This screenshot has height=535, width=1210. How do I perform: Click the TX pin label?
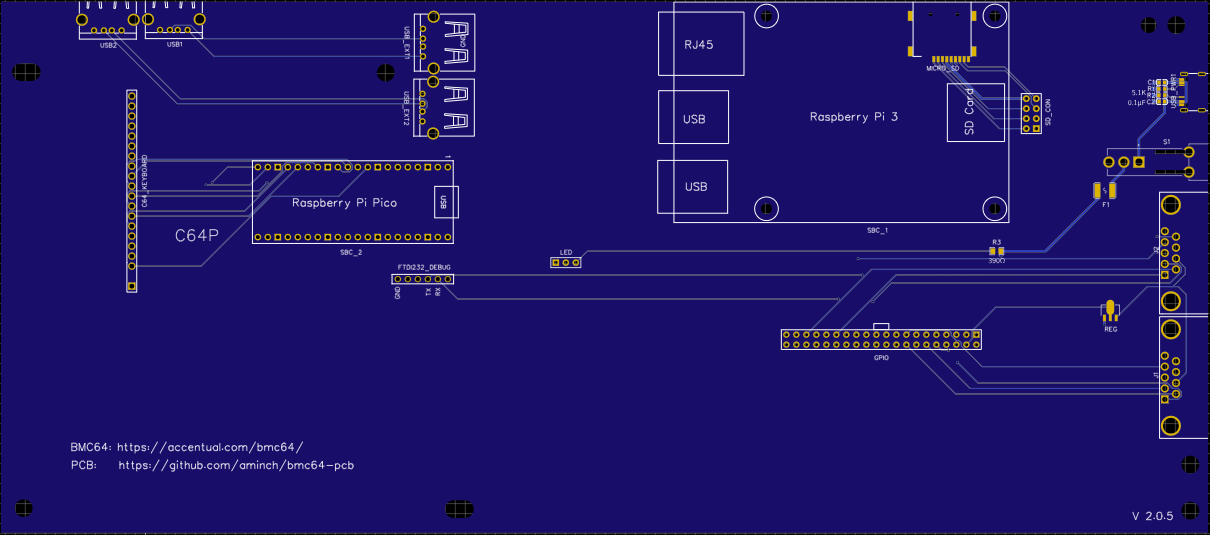point(428,291)
